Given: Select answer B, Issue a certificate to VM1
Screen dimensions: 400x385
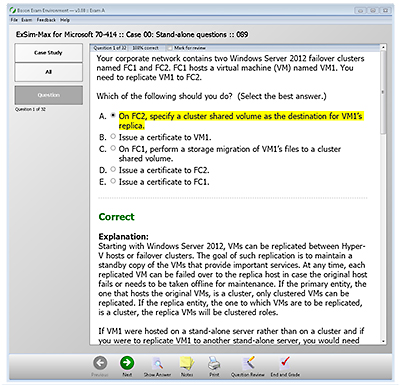Looking at the screenshot, I should click(113, 136).
